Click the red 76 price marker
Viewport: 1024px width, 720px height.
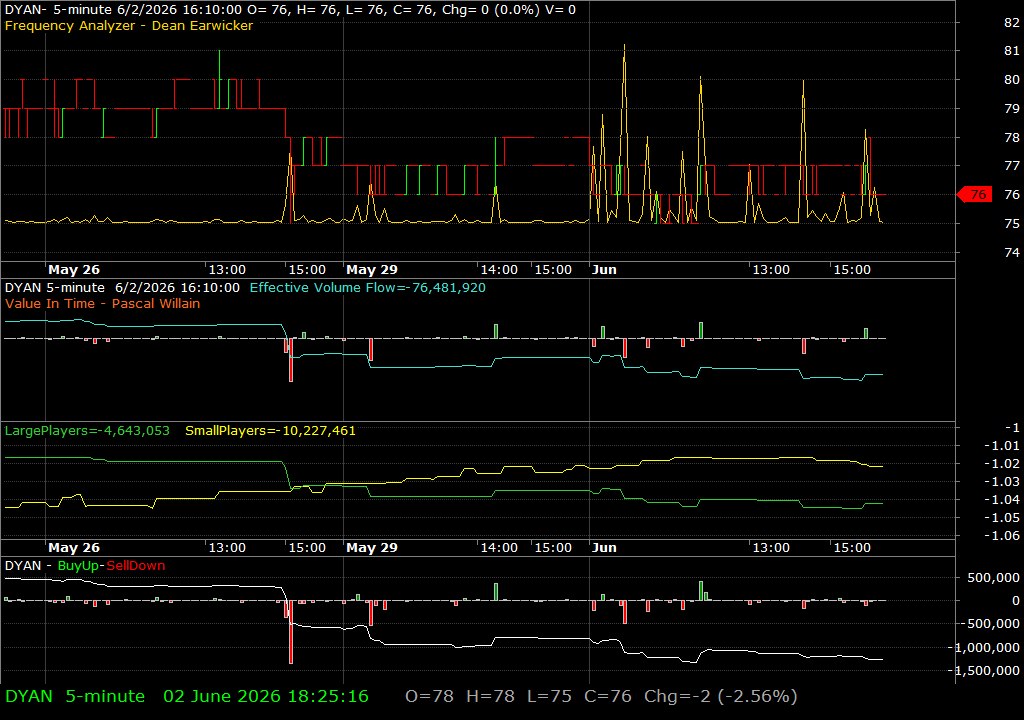point(974,194)
